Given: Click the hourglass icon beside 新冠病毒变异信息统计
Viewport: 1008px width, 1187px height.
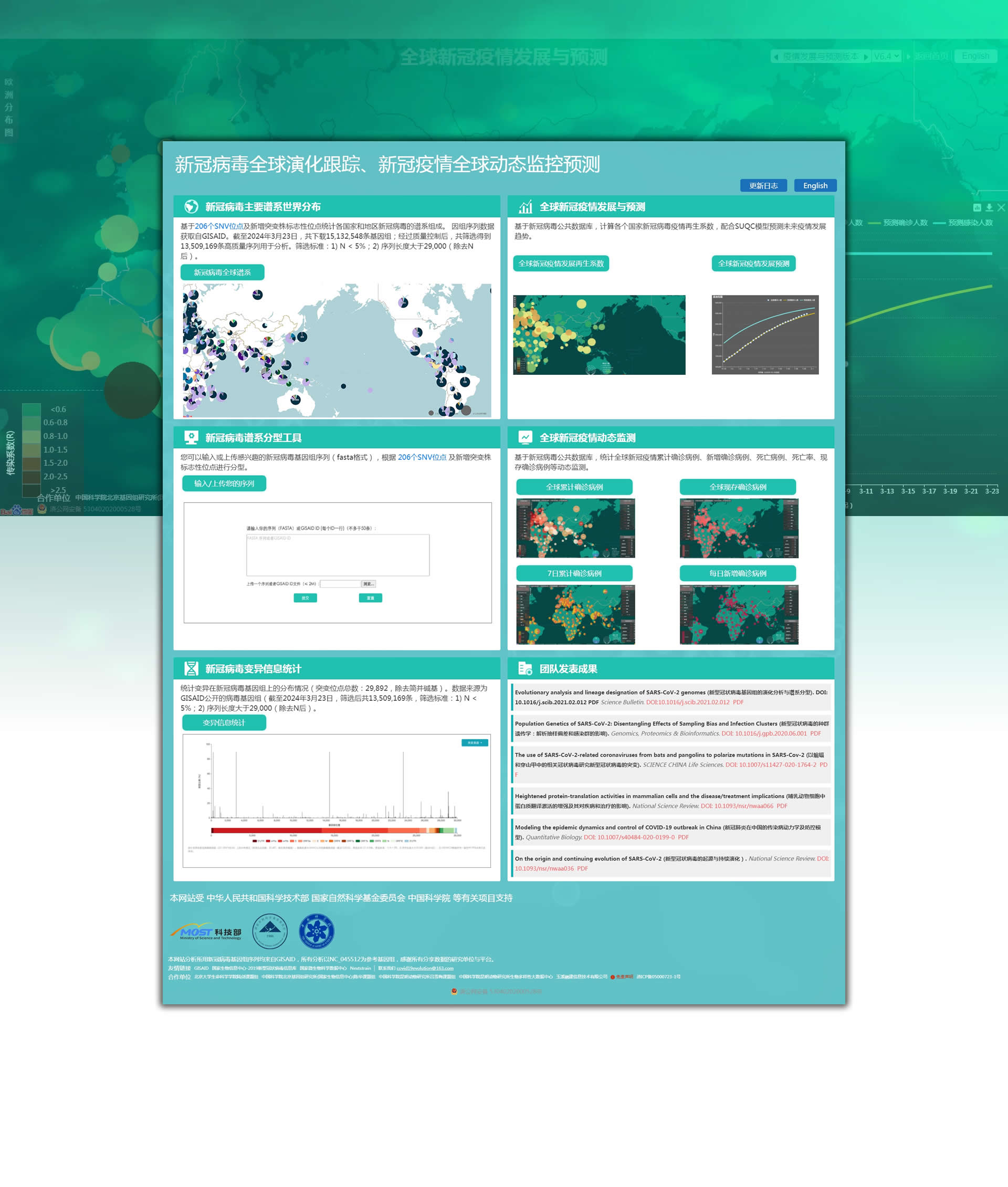Looking at the screenshot, I should point(191,668).
